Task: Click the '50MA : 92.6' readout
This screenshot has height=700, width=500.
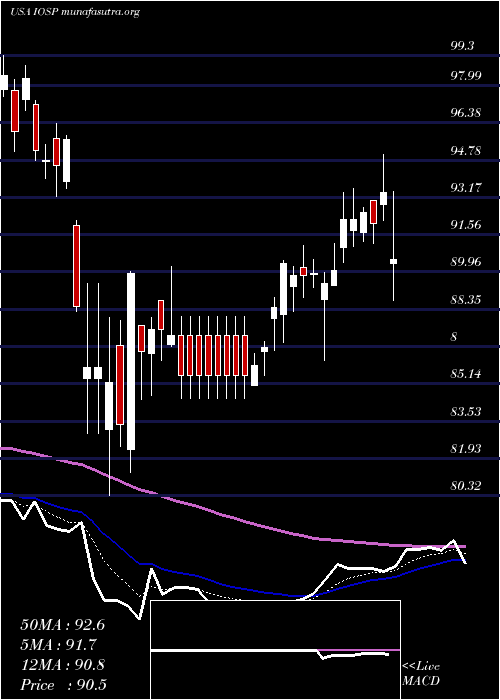Action: [62, 625]
